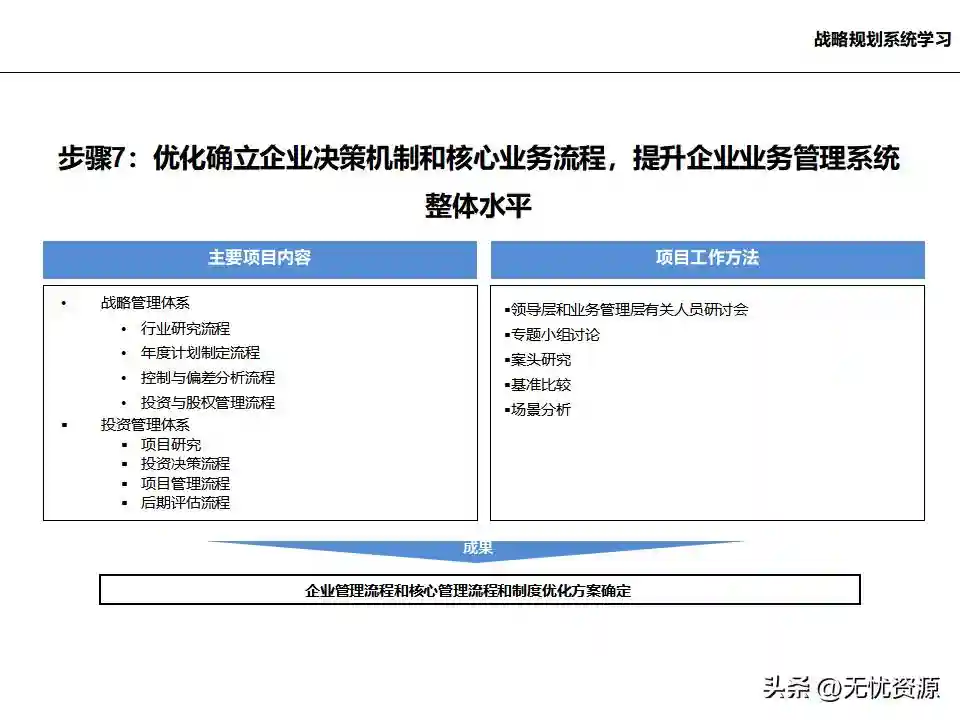Select the 战略管理体系 bullet item
Viewport: 960px width, 720px height.
click(145, 303)
